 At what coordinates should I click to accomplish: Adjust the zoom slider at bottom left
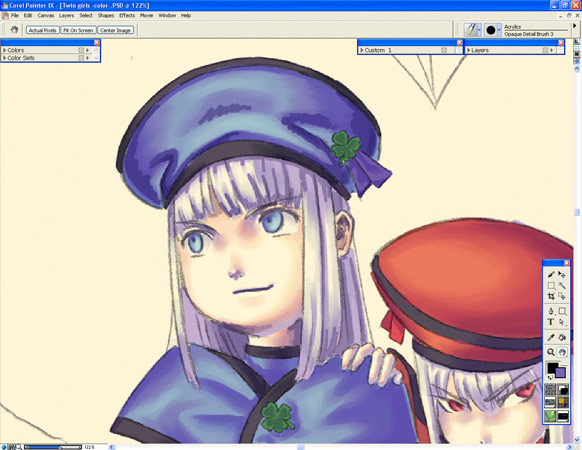pyautogui.click(x=52, y=447)
